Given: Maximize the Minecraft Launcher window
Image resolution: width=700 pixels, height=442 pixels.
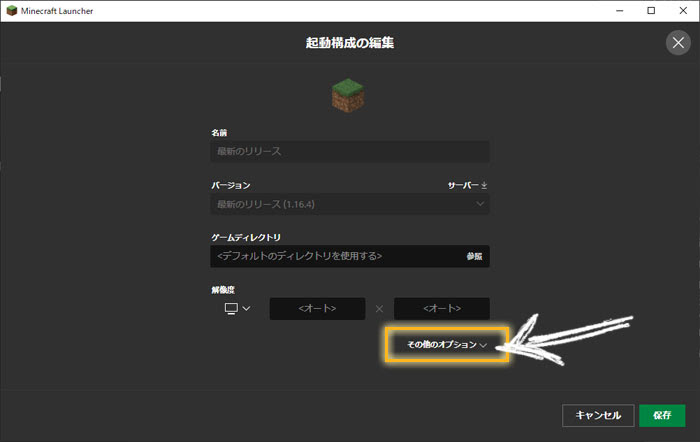Looking at the screenshot, I should [x=651, y=11].
